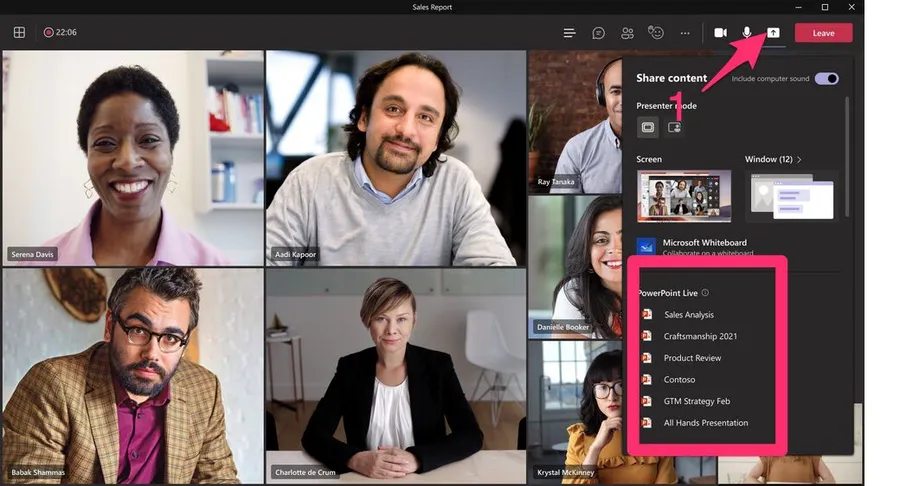Show the participants list icon

tap(627, 33)
